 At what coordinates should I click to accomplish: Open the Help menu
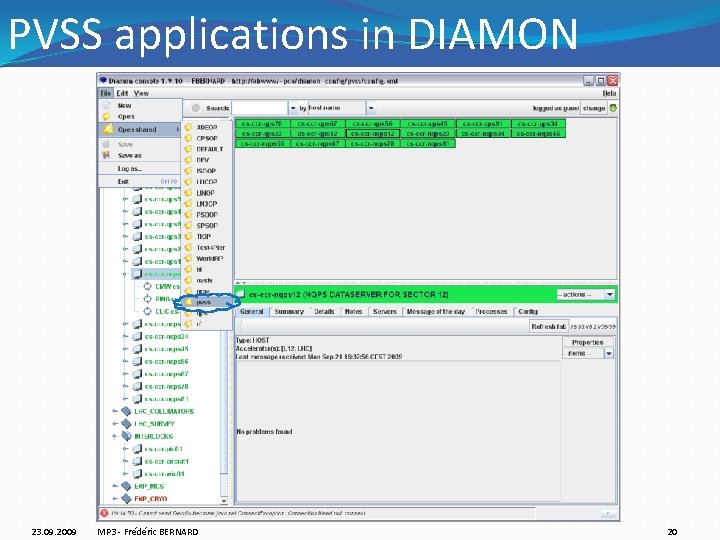[x=609, y=93]
